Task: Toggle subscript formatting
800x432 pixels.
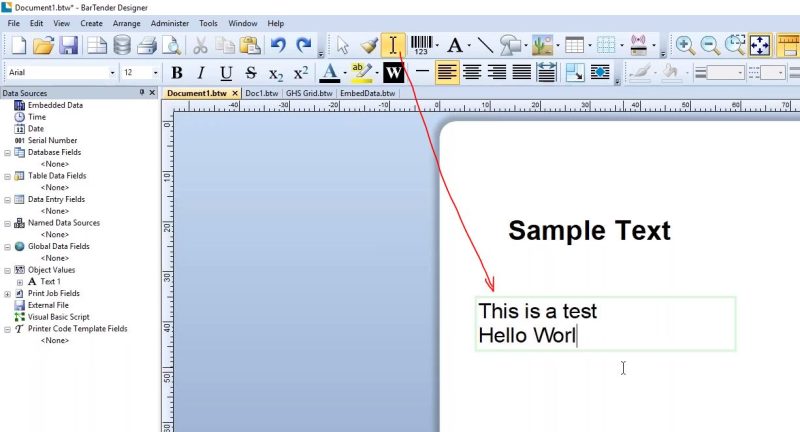Action: tap(276, 74)
